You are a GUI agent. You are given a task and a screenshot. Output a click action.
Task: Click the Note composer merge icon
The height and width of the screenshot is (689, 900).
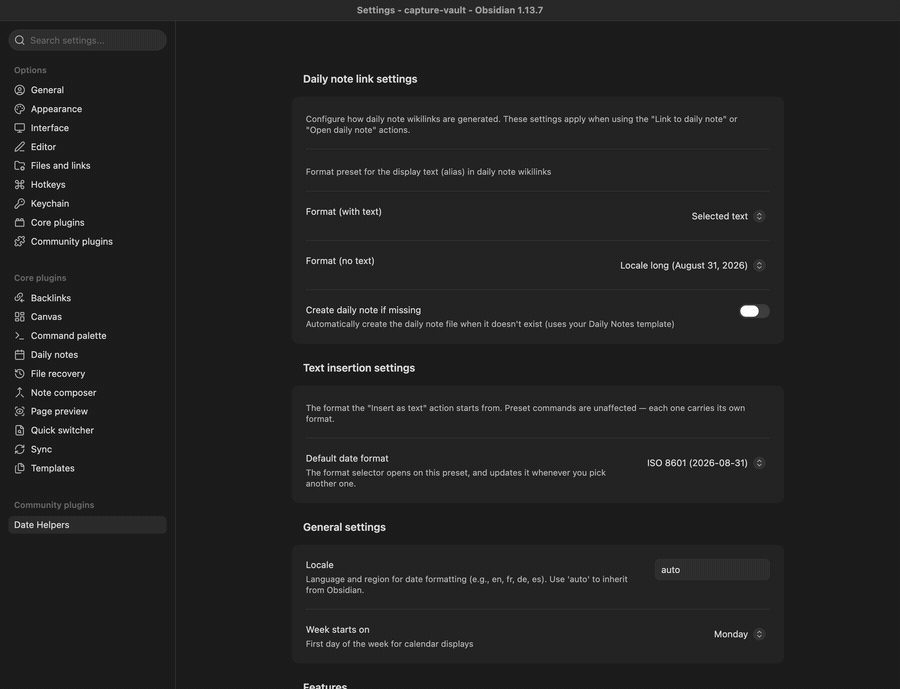pyautogui.click(x=20, y=393)
